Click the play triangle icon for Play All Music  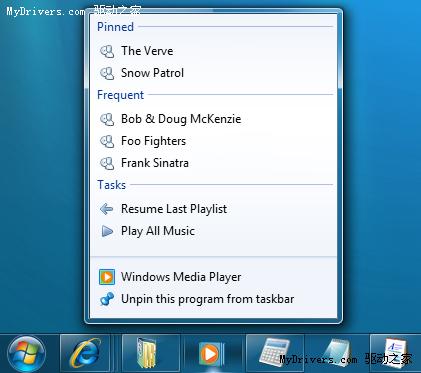[x=107, y=231]
